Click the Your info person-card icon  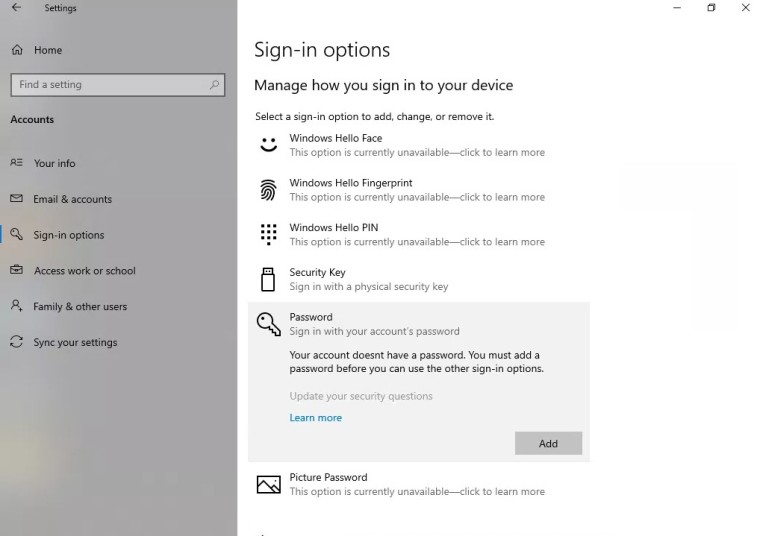point(16,163)
